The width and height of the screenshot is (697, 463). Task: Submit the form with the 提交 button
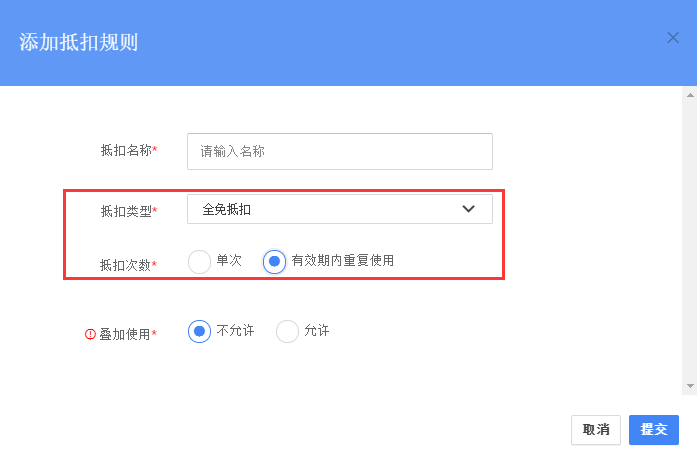click(653, 430)
